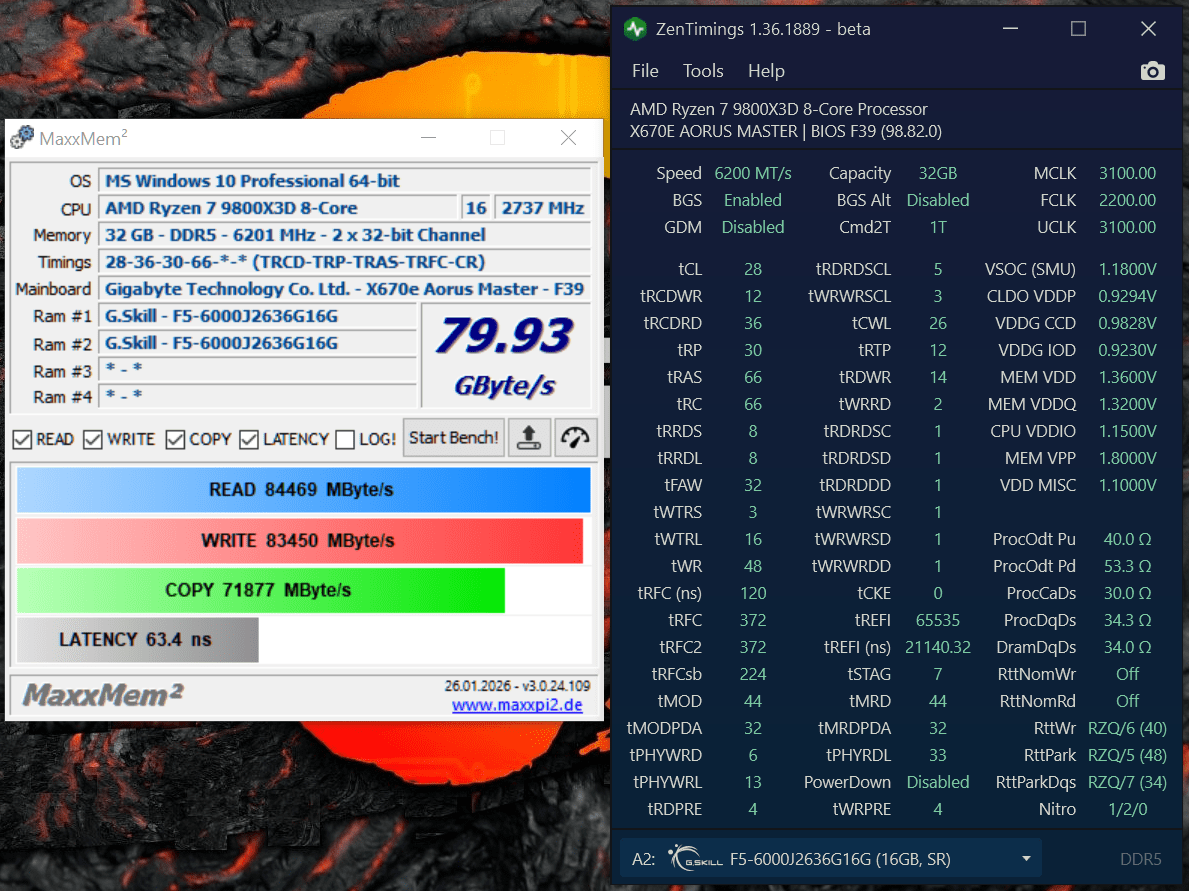This screenshot has width=1189, height=891.
Task: Click the Ram #2 G.Skill field
Action: pyautogui.click(x=258, y=344)
